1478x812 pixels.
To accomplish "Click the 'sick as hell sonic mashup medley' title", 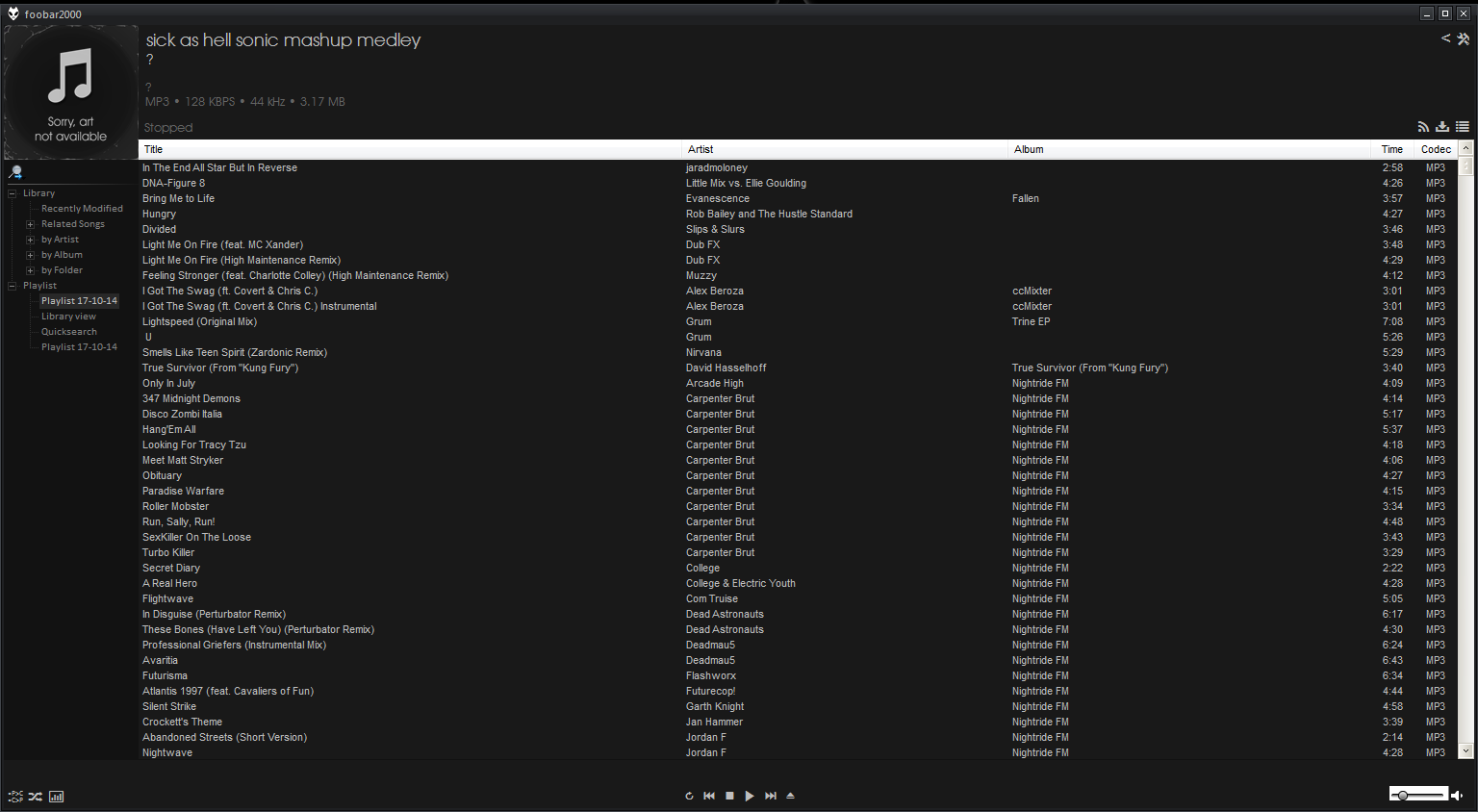I will click(x=283, y=40).
